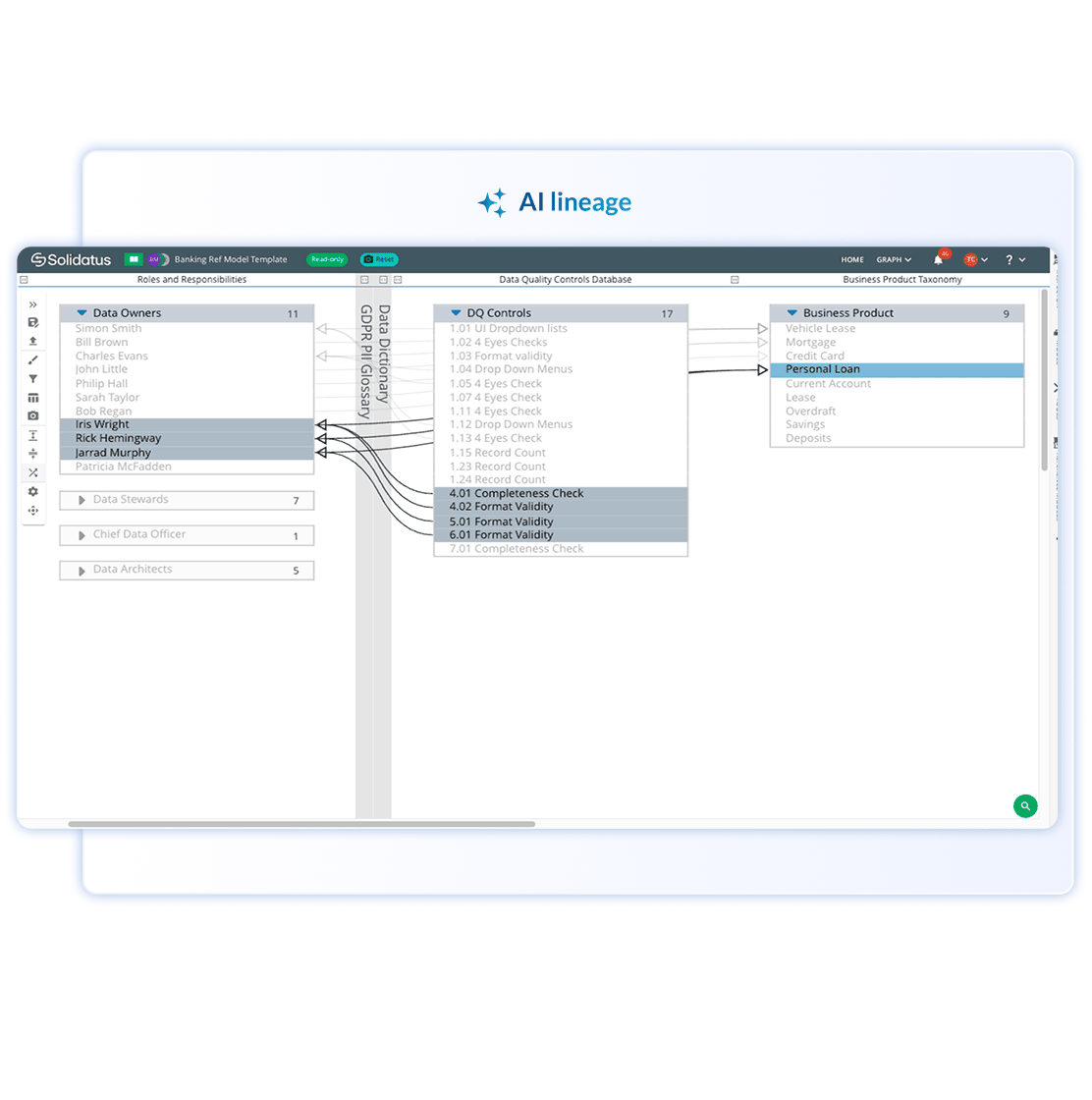Collapse the Business Product Taxonomy layer
The width and height of the screenshot is (1092, 1100).
[735, 280]
